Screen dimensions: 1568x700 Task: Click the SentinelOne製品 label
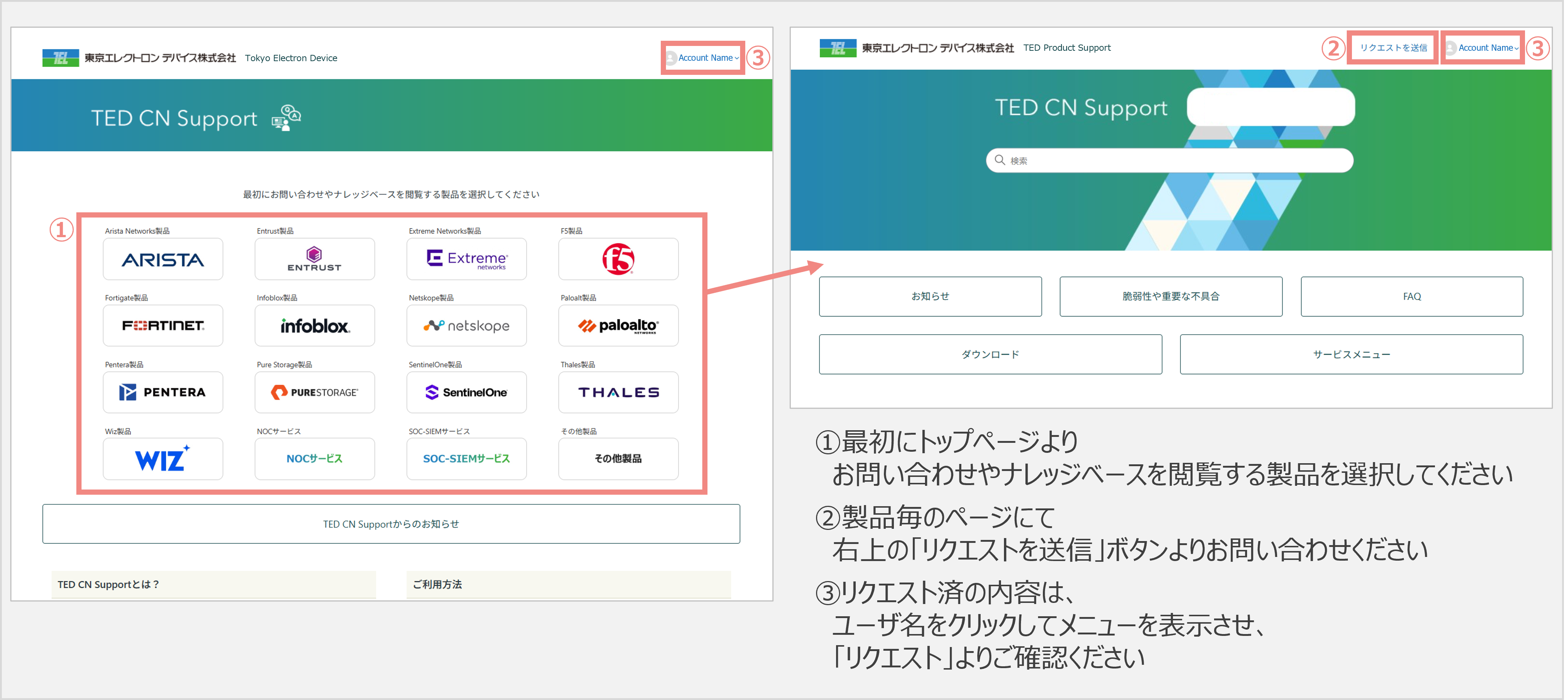click(435, 365)
